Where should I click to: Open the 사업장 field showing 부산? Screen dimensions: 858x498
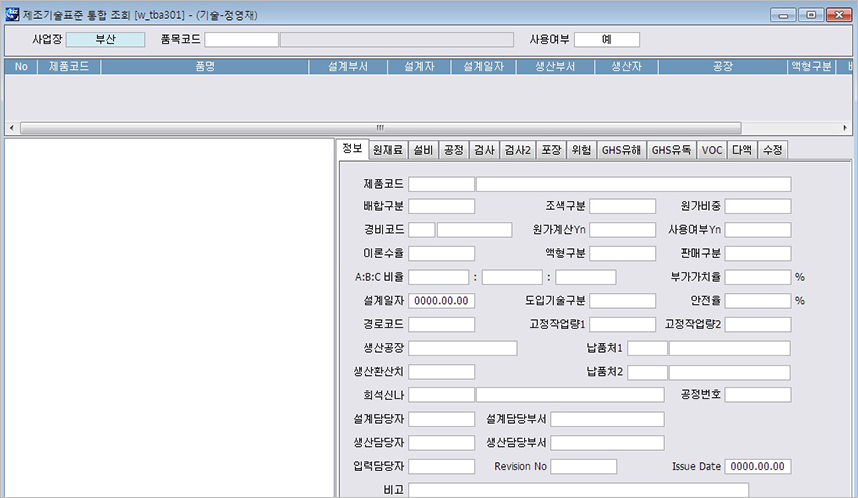coord(106,39)
